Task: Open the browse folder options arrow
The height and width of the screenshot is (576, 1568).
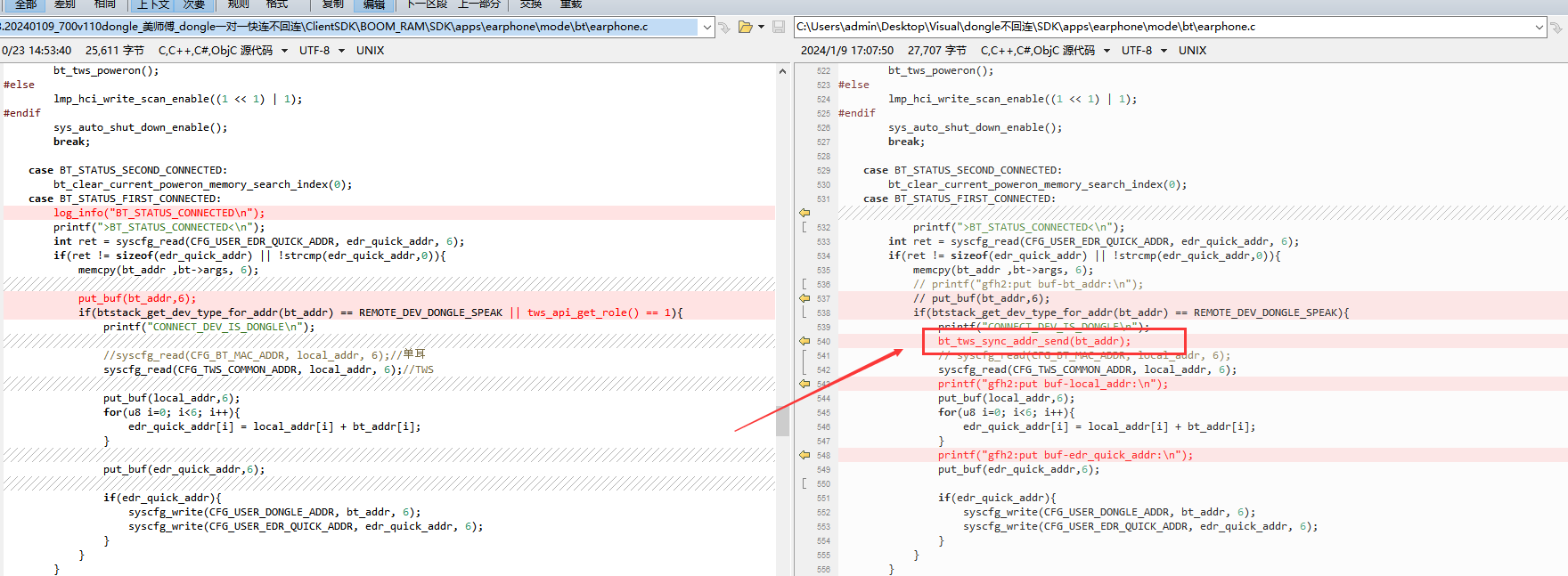Action: (761, 27)
